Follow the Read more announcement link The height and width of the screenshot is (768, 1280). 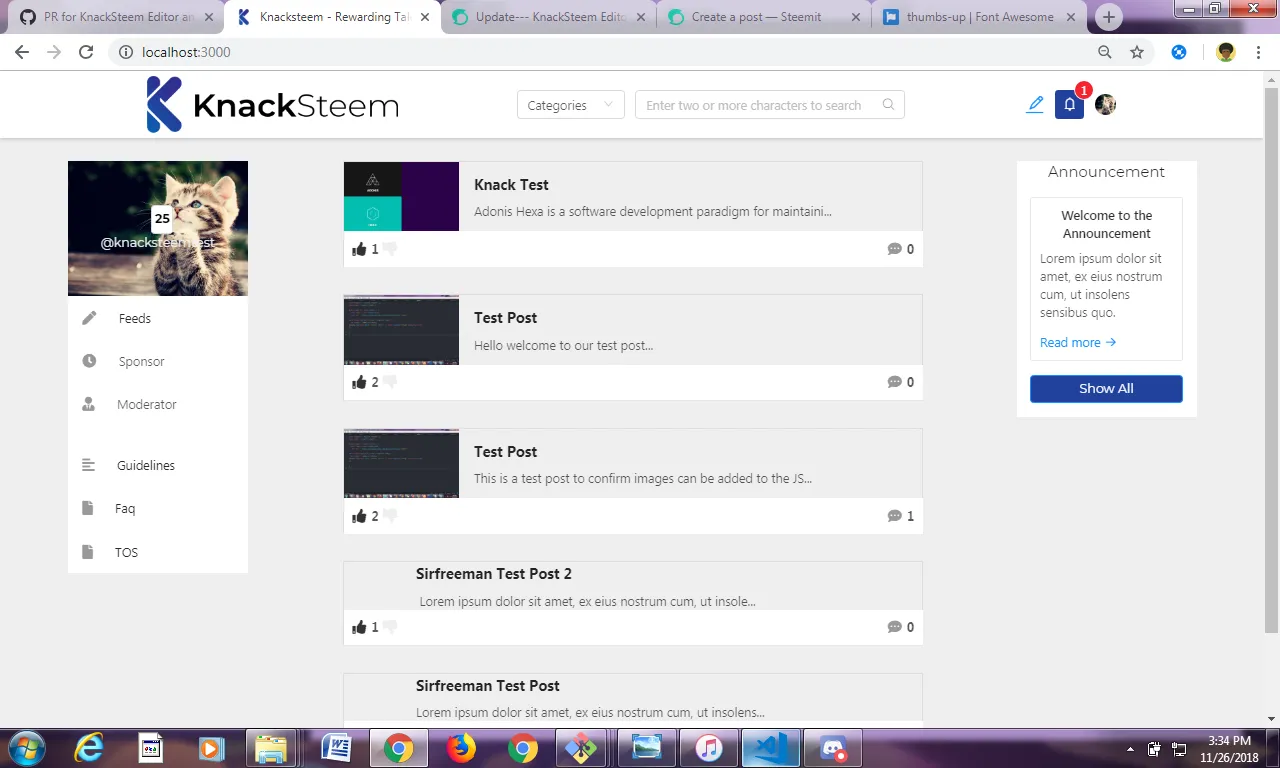pos(1078,342)
